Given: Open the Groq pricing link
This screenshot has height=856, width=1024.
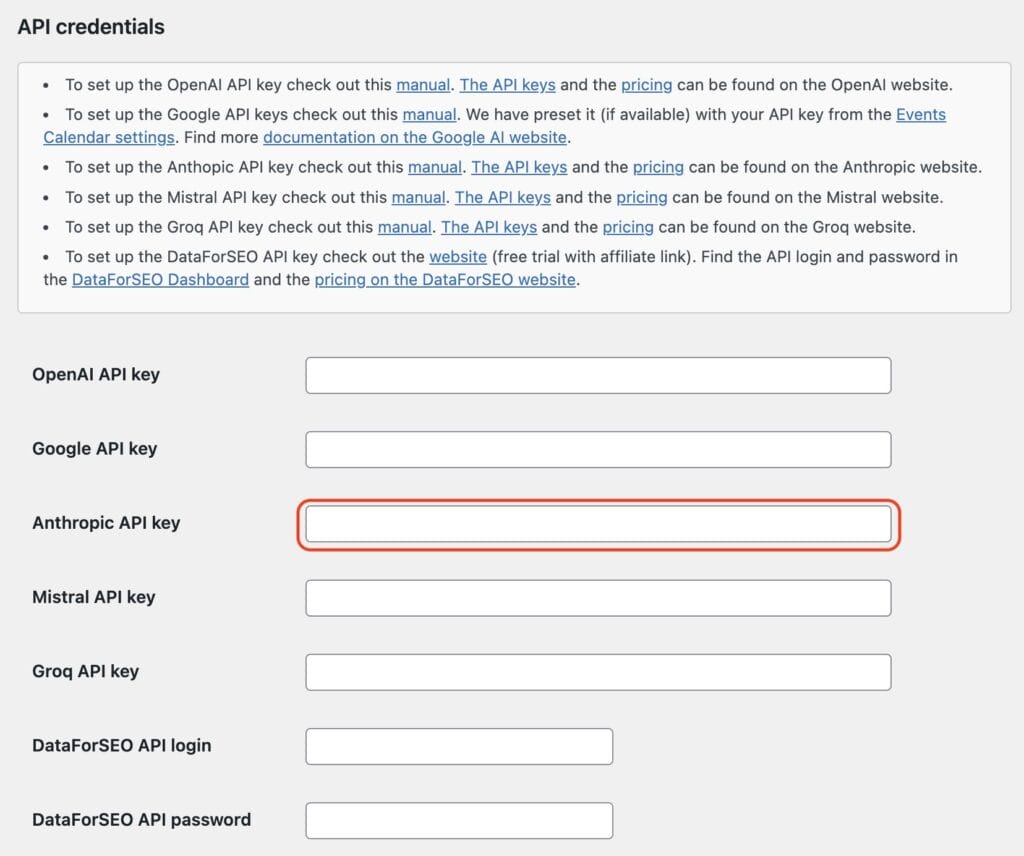Looking at the screenshot, I should tap(627, 227).
